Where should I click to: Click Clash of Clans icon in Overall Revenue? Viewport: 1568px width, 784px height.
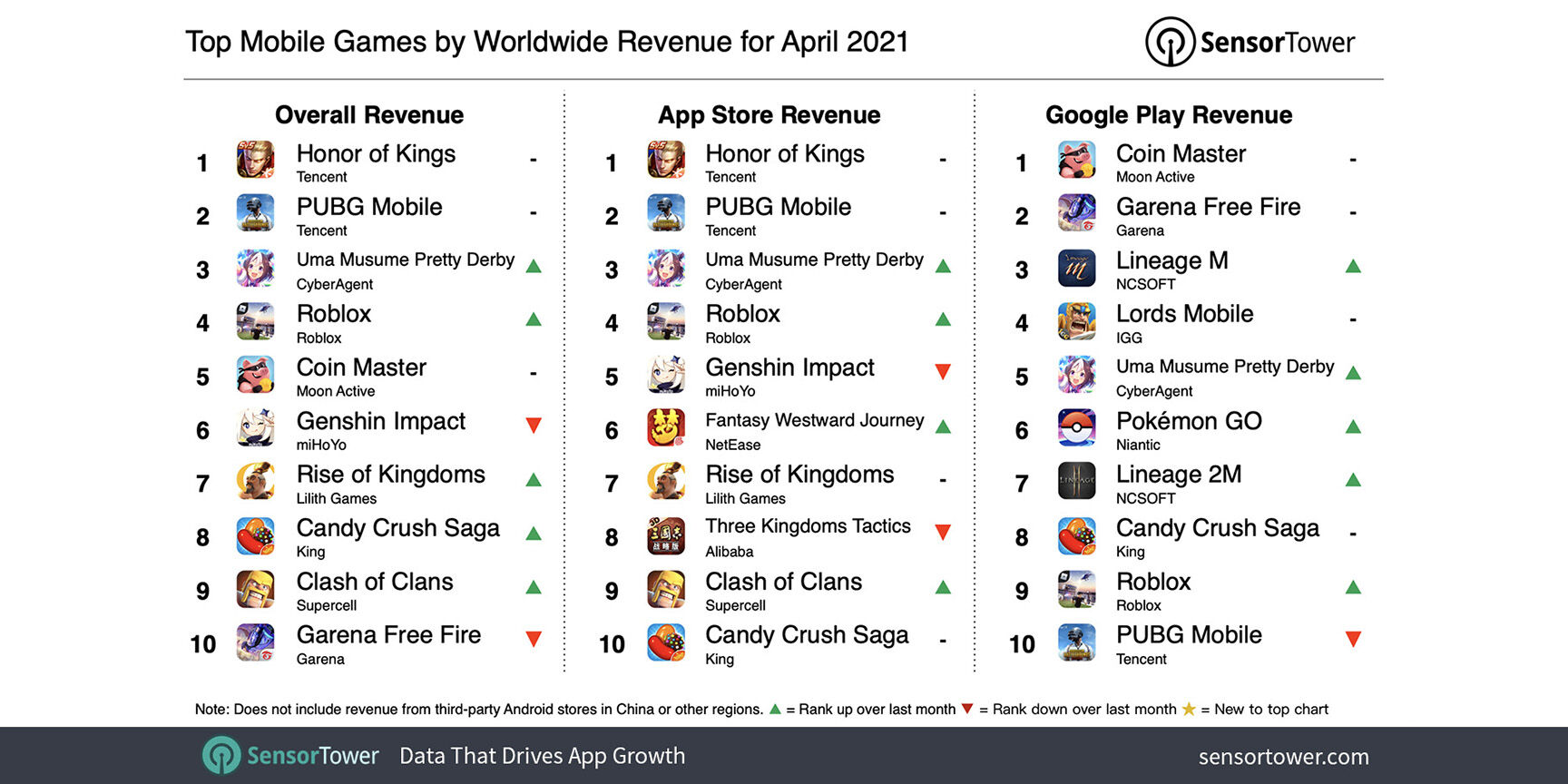click(x=256, y=589)
